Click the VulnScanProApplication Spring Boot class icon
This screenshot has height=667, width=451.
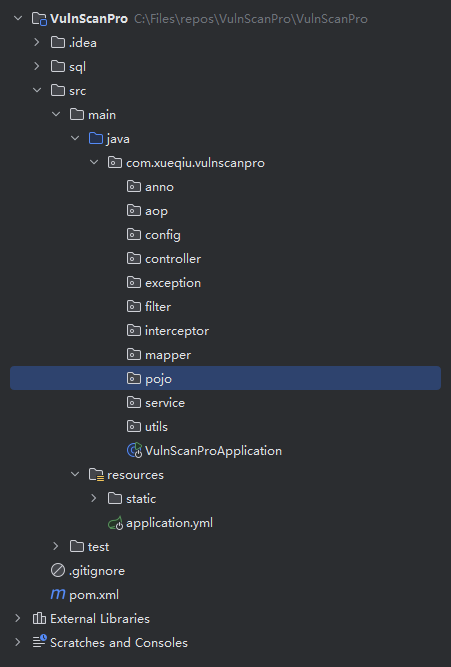134,450
